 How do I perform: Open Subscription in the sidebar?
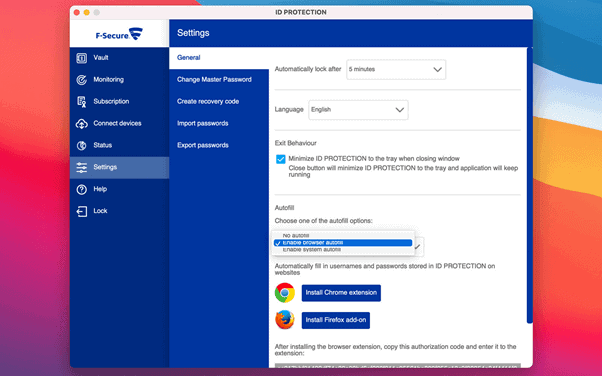(x=111, y=101)
